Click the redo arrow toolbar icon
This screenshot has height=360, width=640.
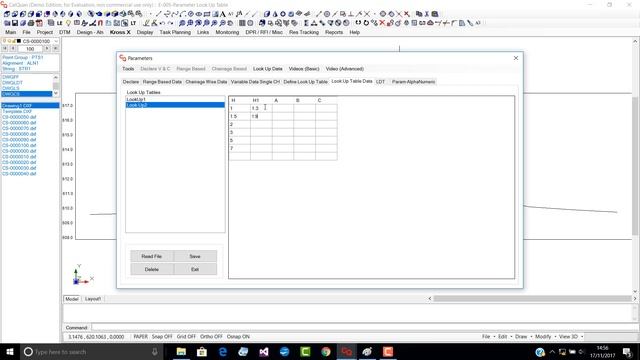coord(170,23)
